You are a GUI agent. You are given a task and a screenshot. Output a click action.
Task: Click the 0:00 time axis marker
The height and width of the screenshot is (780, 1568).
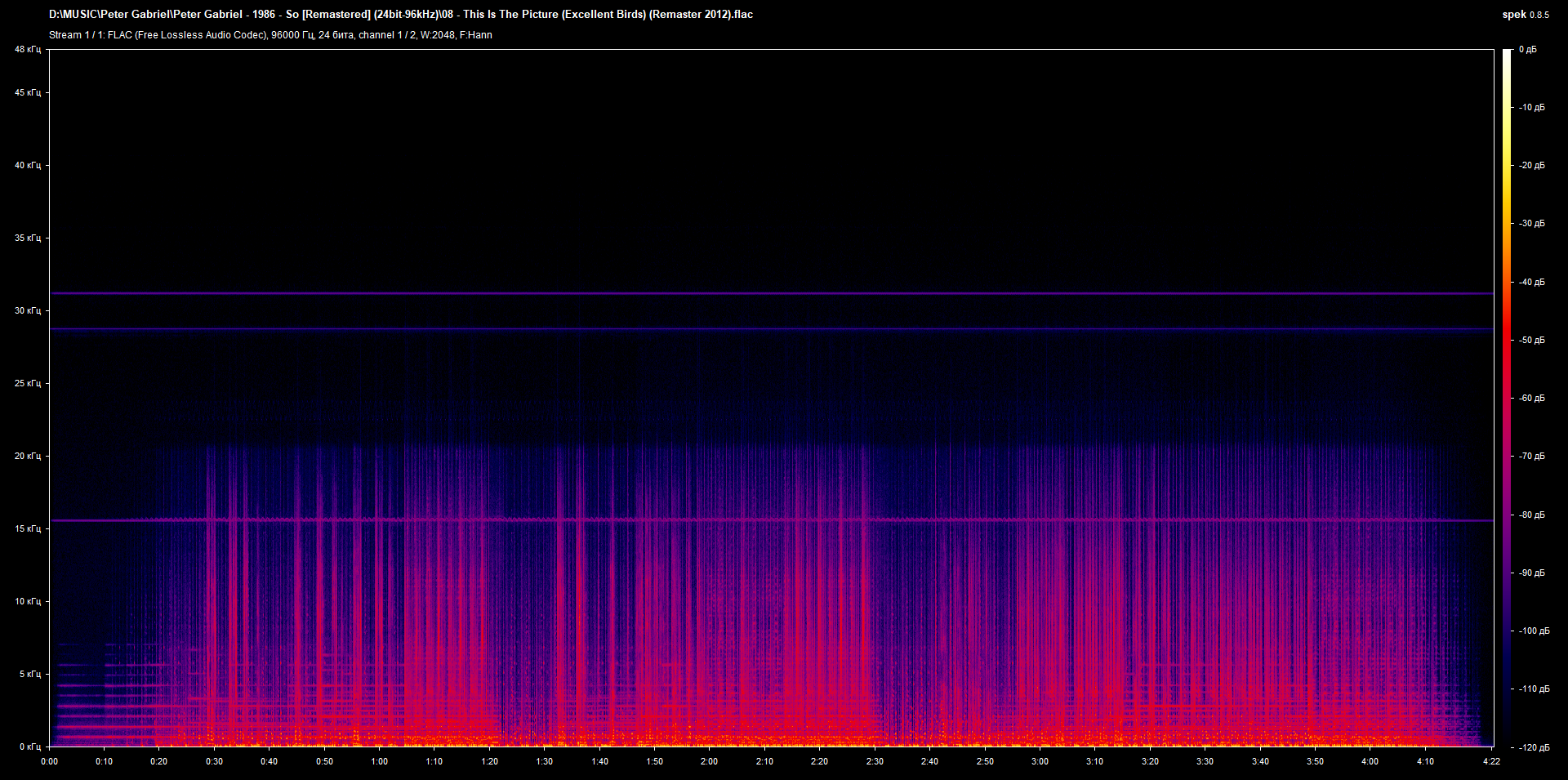click(50, 761)
